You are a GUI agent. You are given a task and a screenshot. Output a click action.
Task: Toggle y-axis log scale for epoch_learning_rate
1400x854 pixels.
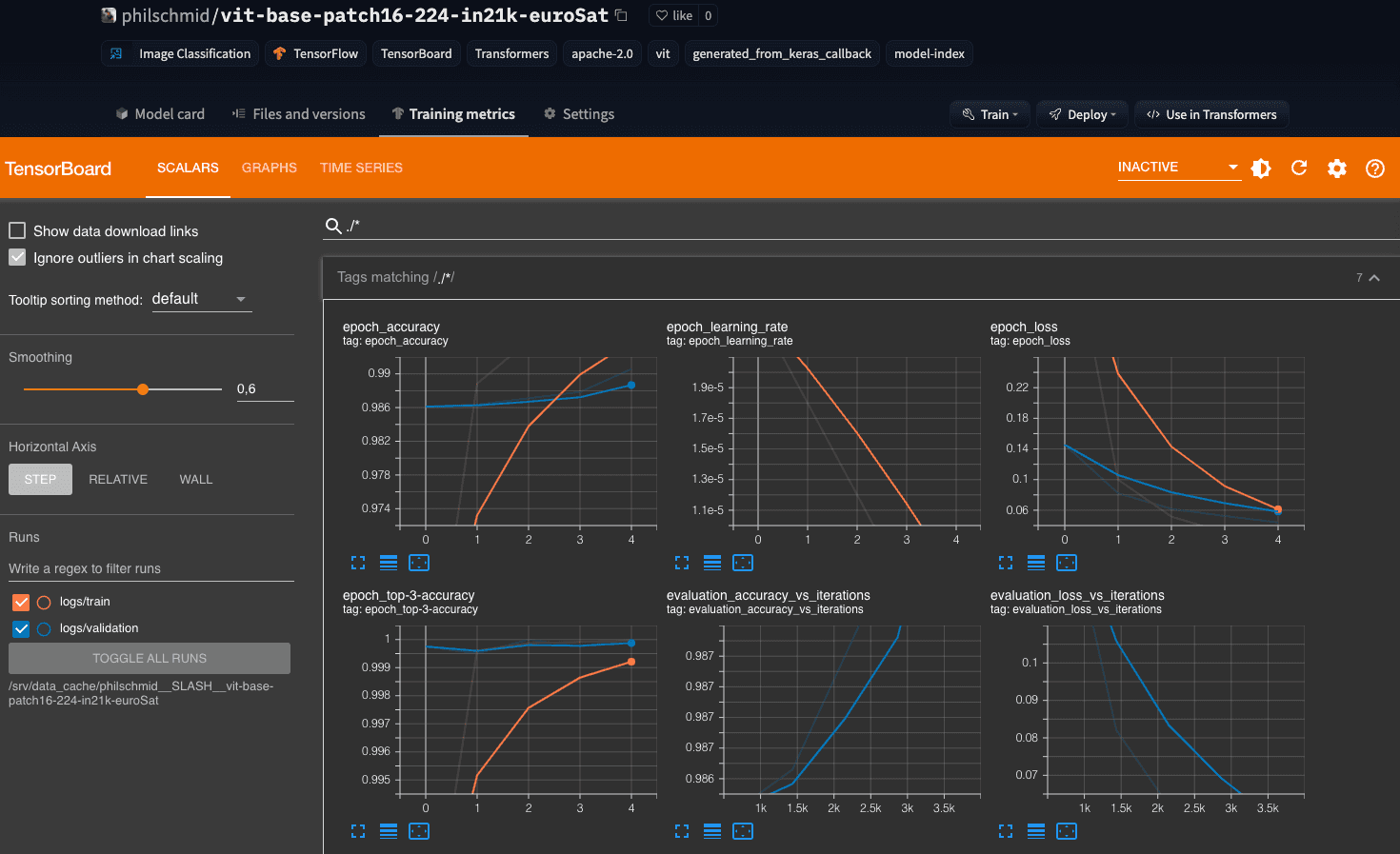[712, 563]
